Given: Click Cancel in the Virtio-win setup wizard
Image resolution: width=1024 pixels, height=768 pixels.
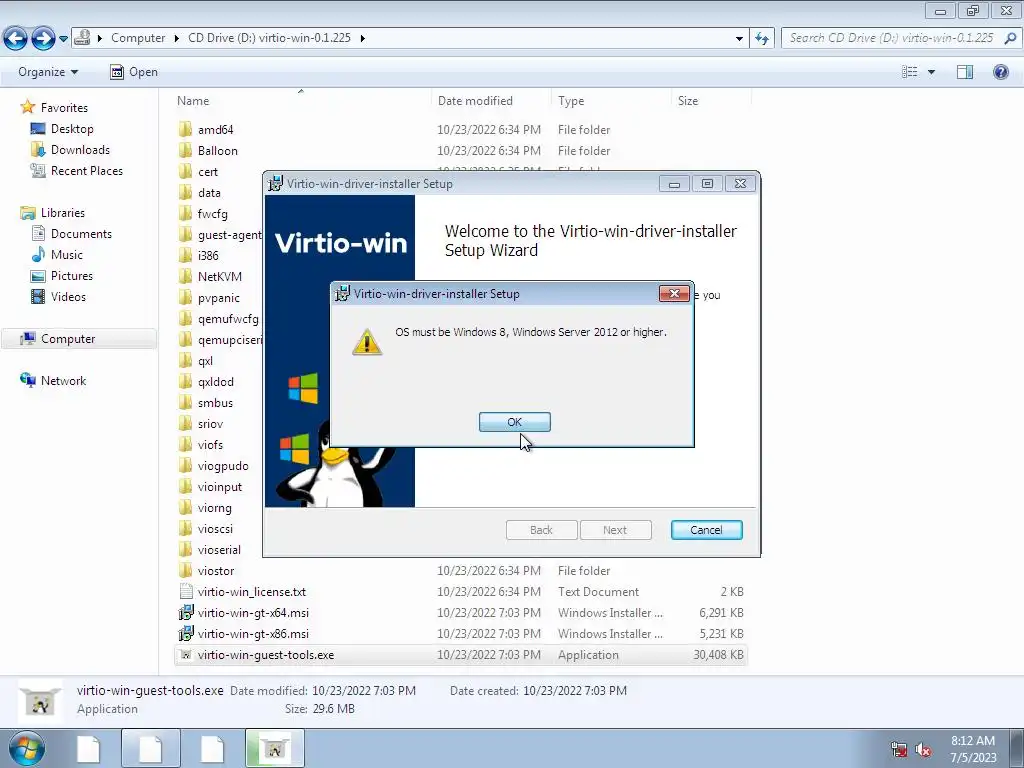Looking at the screenshot, I should point(707,530).
